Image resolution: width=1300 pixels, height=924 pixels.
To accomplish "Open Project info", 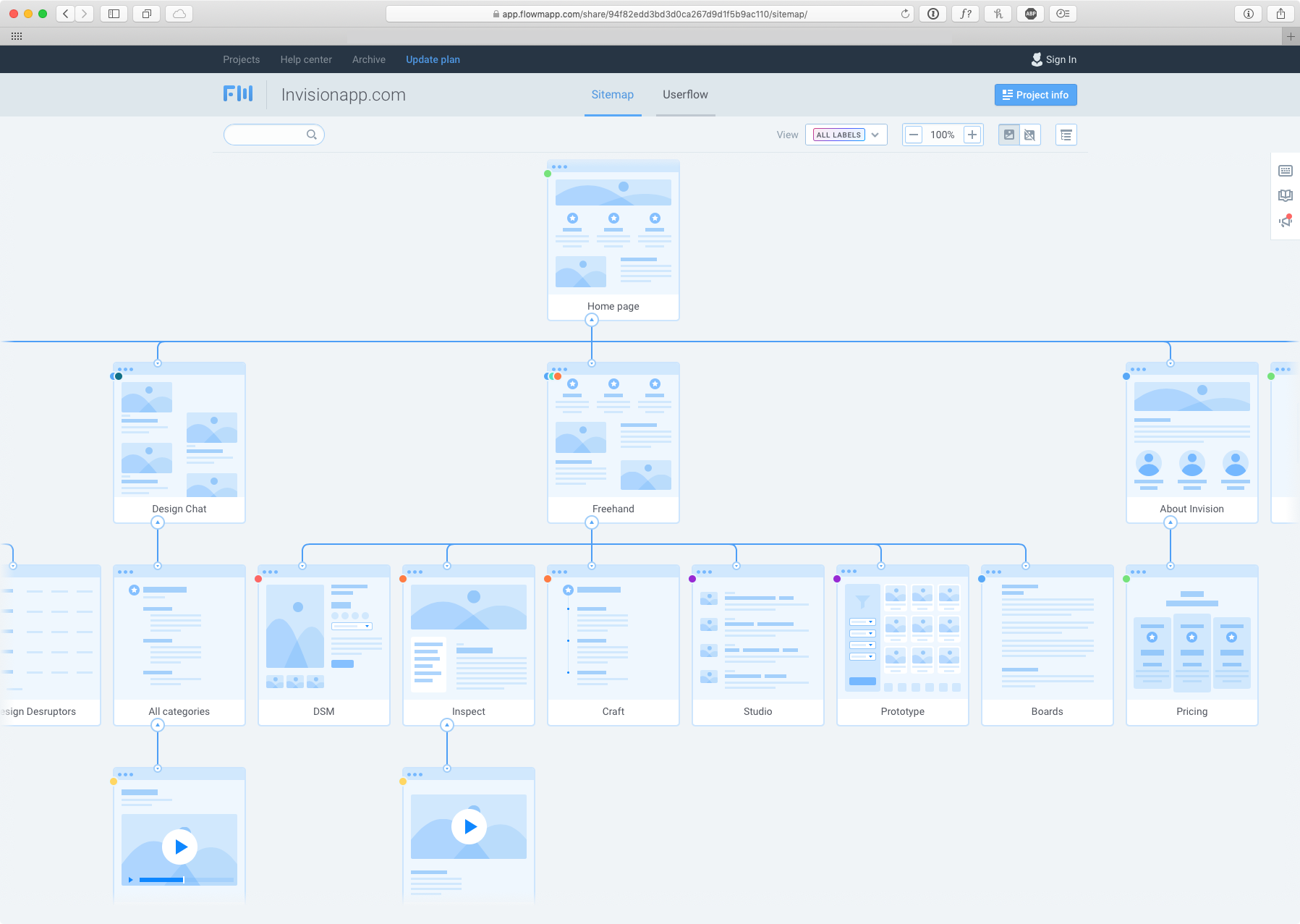I will click(1036, 95).
